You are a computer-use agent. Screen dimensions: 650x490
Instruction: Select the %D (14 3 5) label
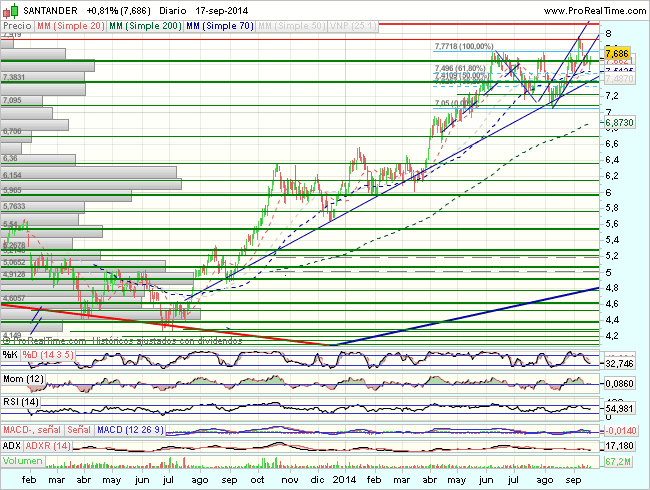coord(48,355)
